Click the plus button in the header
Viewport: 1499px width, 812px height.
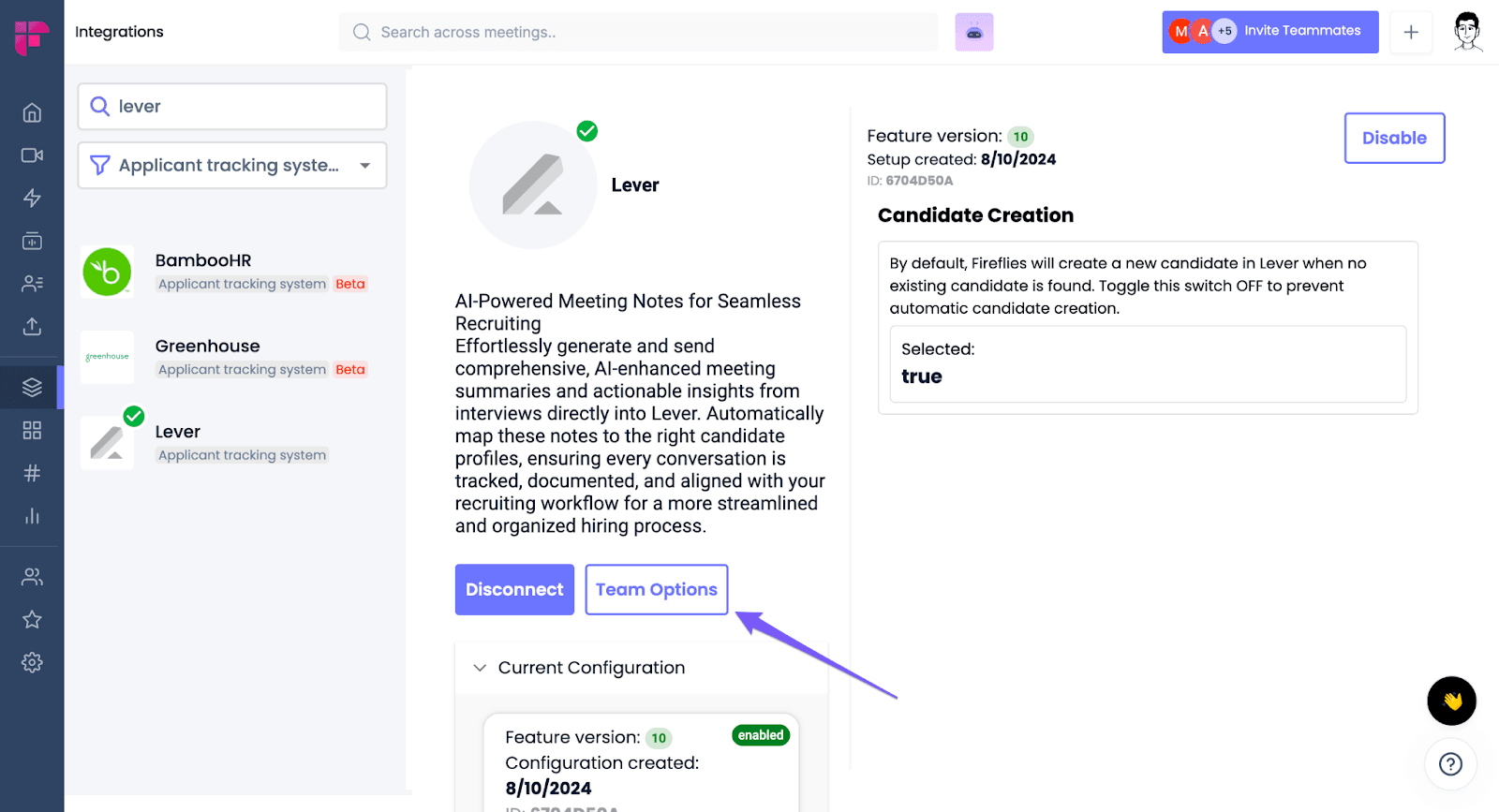coord(1411,32)
